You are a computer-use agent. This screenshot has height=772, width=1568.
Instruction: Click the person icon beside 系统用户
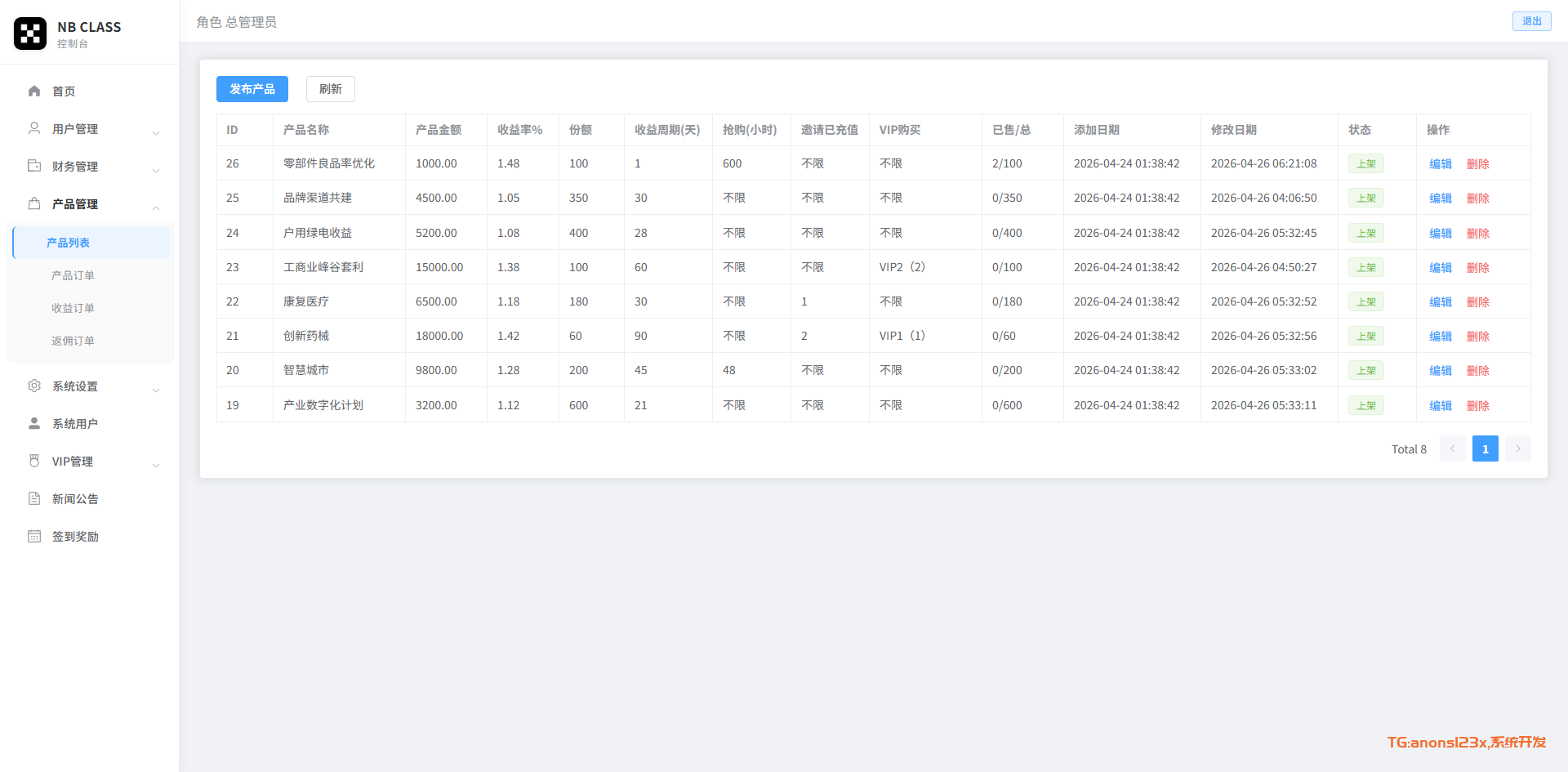[34, 423]
